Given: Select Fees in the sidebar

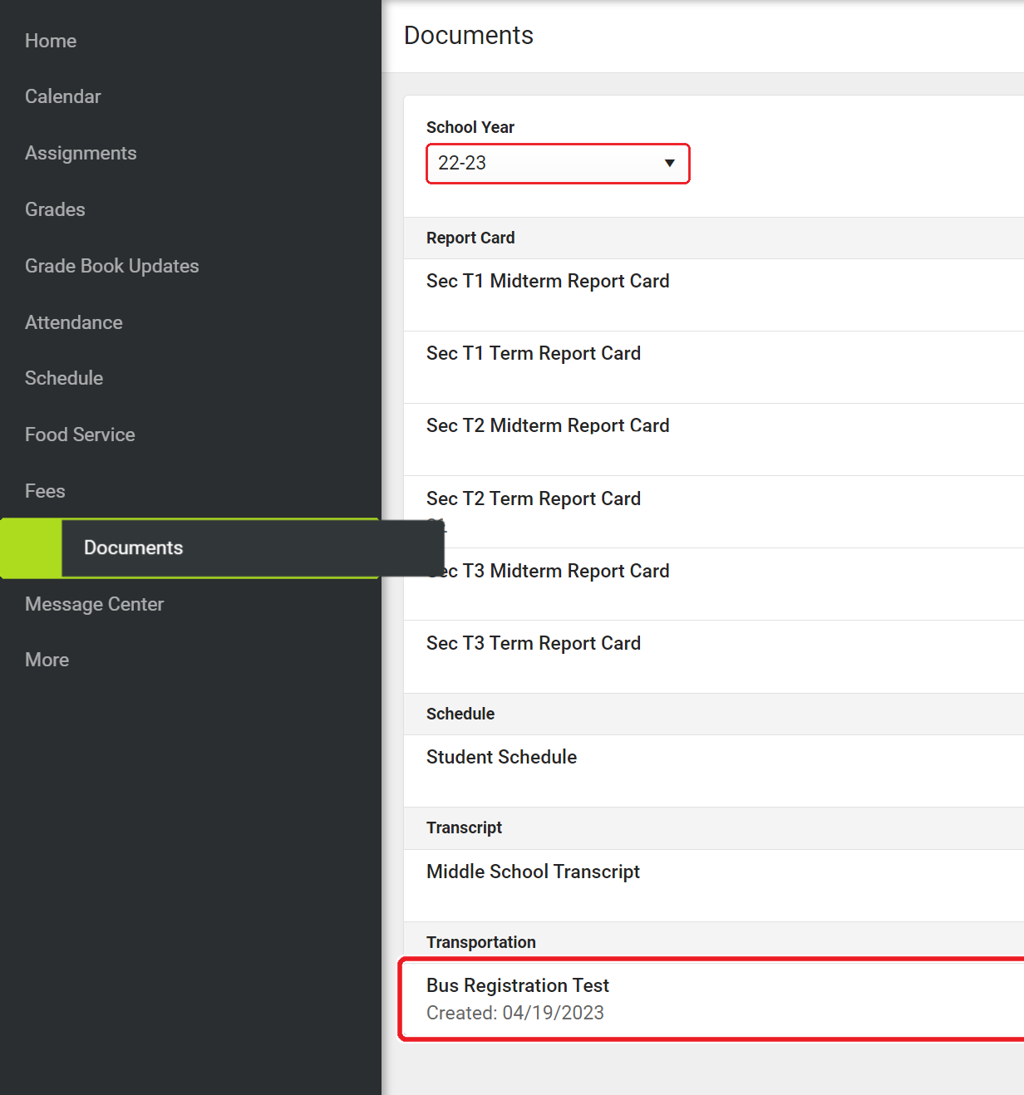Looking at the screenshot, I should click(x=45, y=491).
